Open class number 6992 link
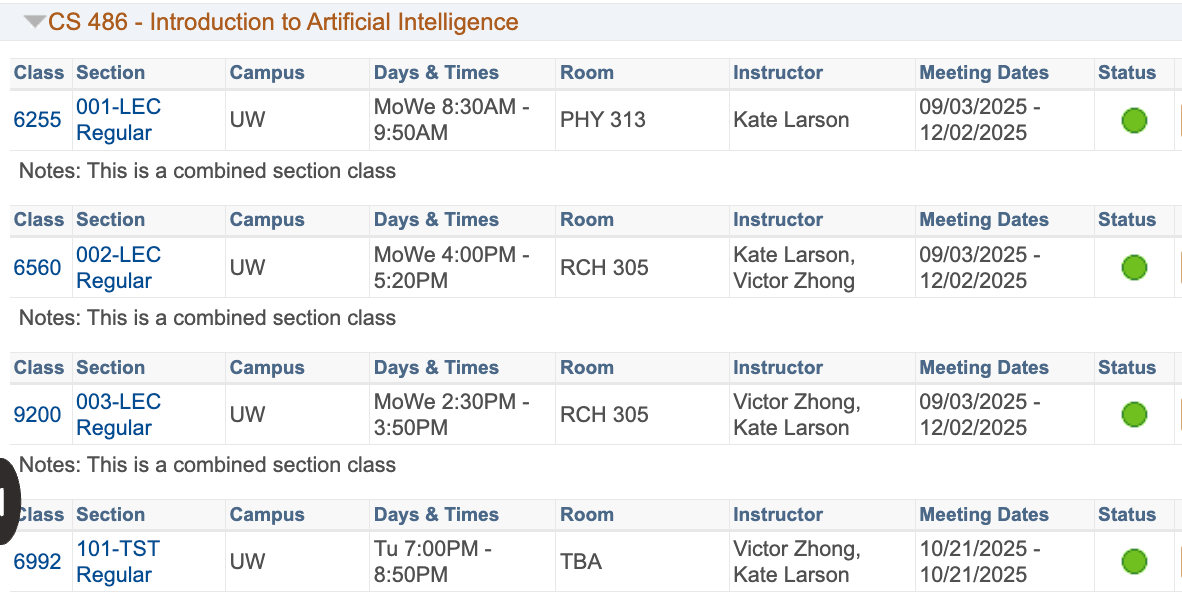Viewport: 1182px width, 604px height. pyautogui.click(x=37, y=561)
